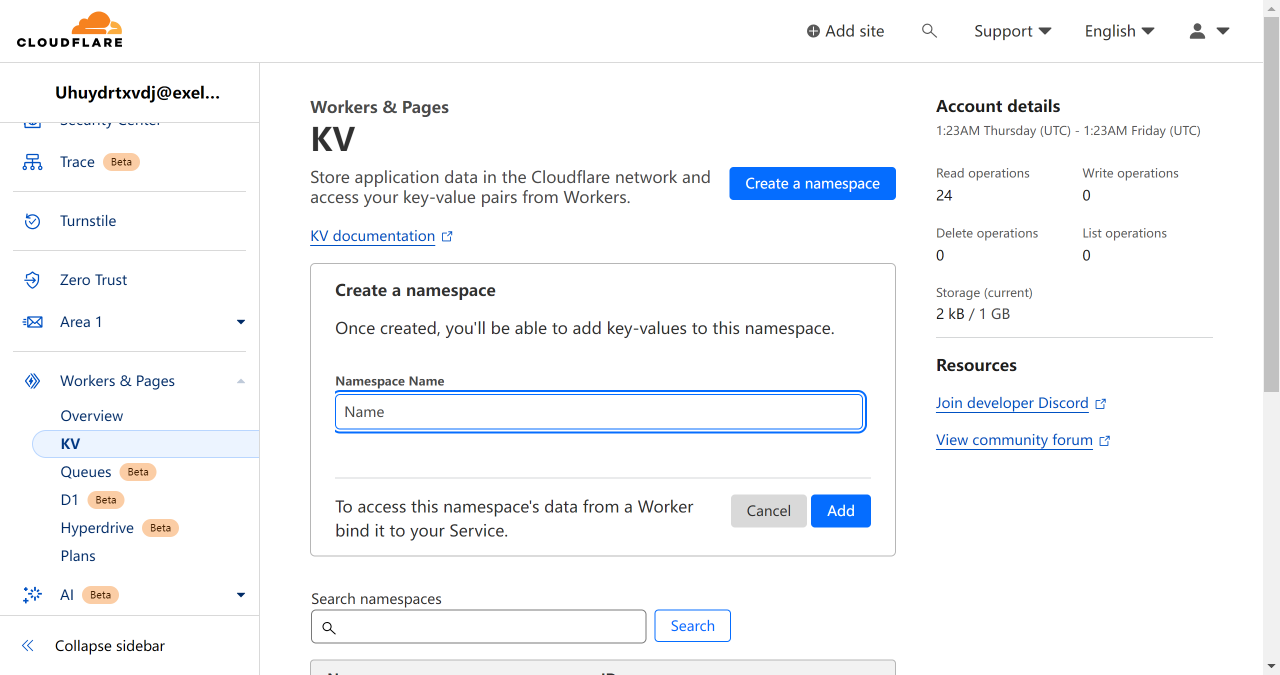The height and width of the screenshot is (675, 1280).
Task: Open the user account menu icon
Action: (x=1197, y=31)
